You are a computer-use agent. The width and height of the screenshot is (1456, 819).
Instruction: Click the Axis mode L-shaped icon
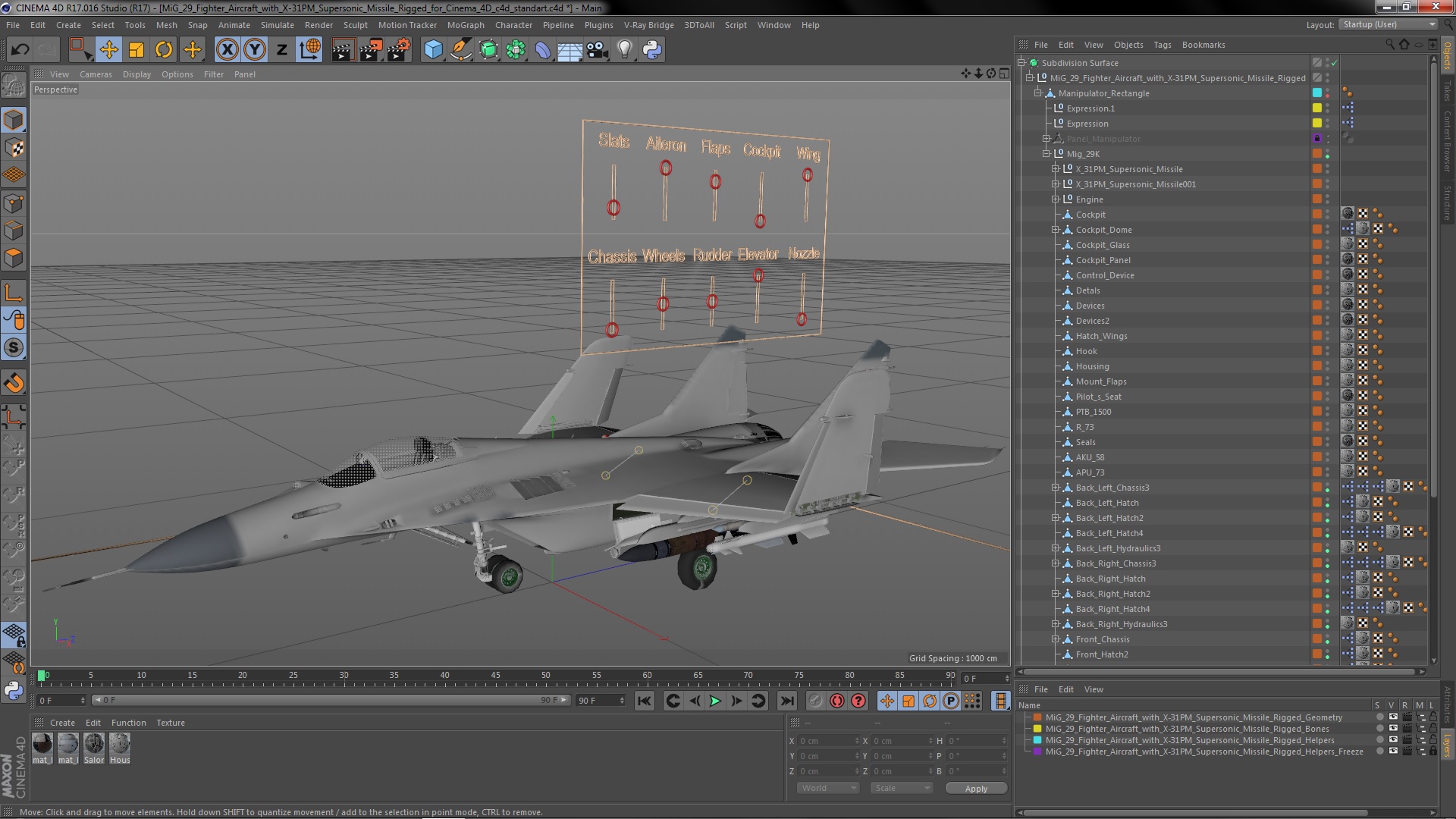point(14,292)
